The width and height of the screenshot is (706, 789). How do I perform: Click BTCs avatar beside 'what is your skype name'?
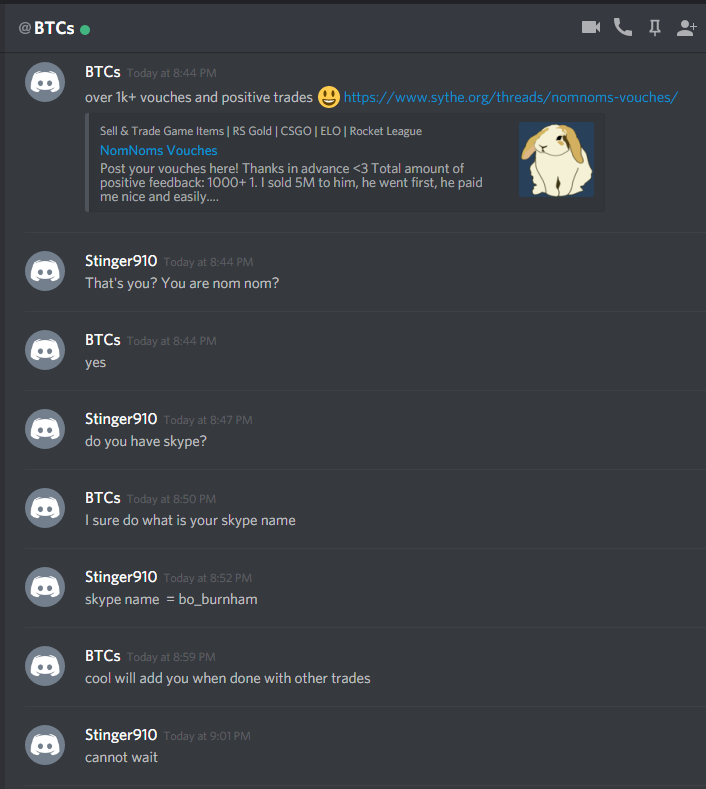45,508
